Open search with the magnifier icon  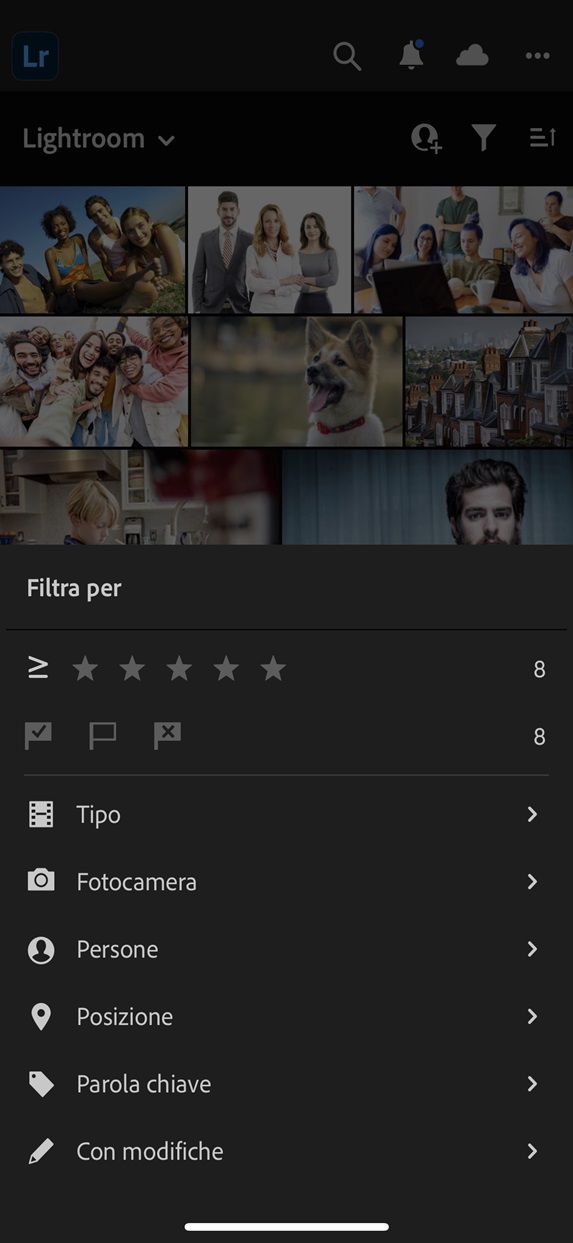tap(347, 56)
